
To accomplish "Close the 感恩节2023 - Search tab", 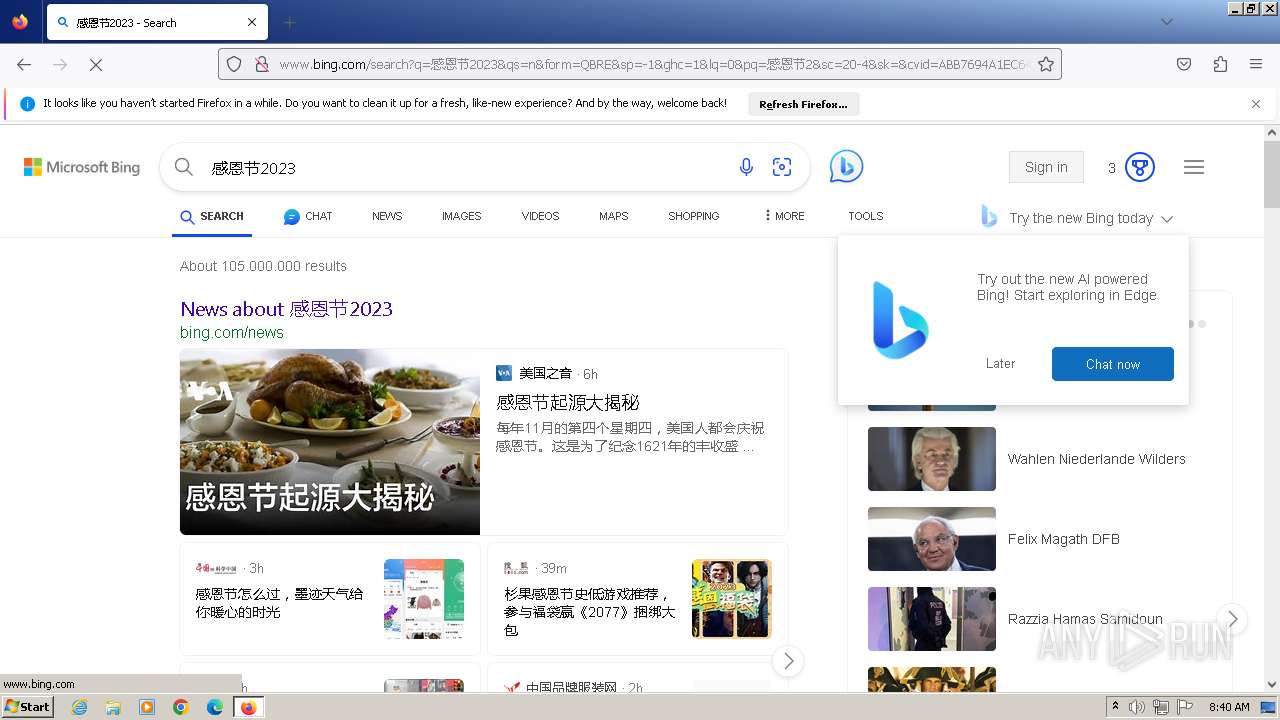I will point(252,22).
